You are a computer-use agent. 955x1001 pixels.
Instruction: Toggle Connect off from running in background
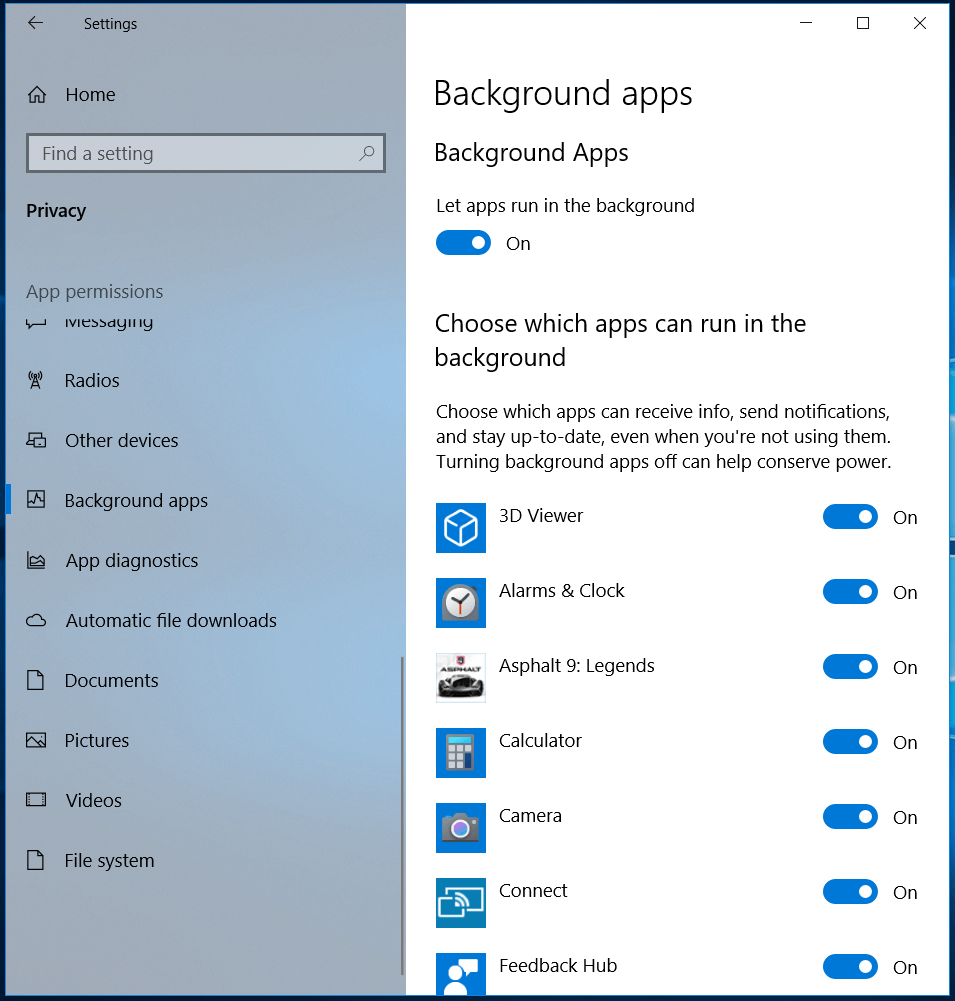[x=850, y=891]
